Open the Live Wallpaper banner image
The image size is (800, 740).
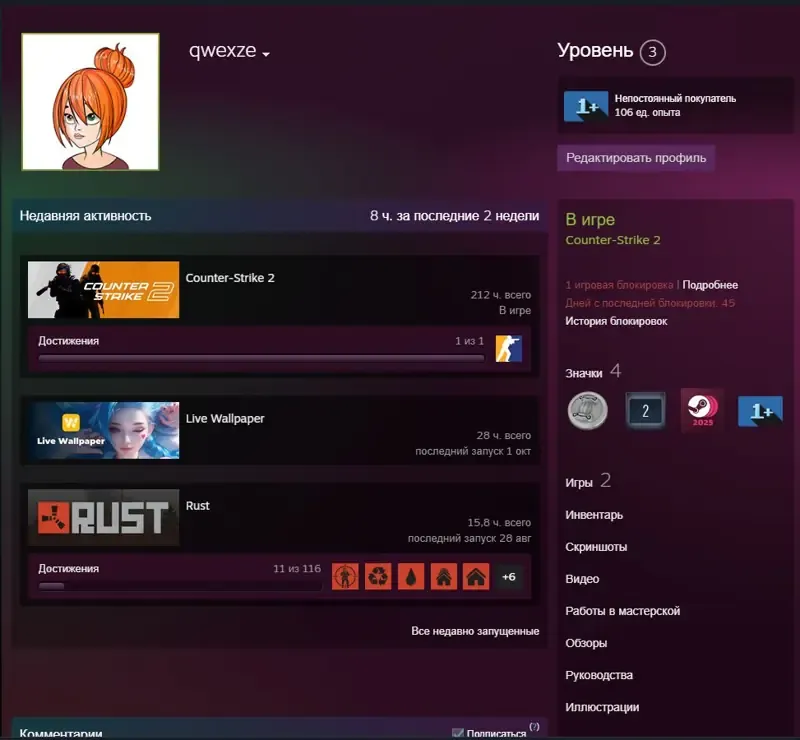[104, 430]
